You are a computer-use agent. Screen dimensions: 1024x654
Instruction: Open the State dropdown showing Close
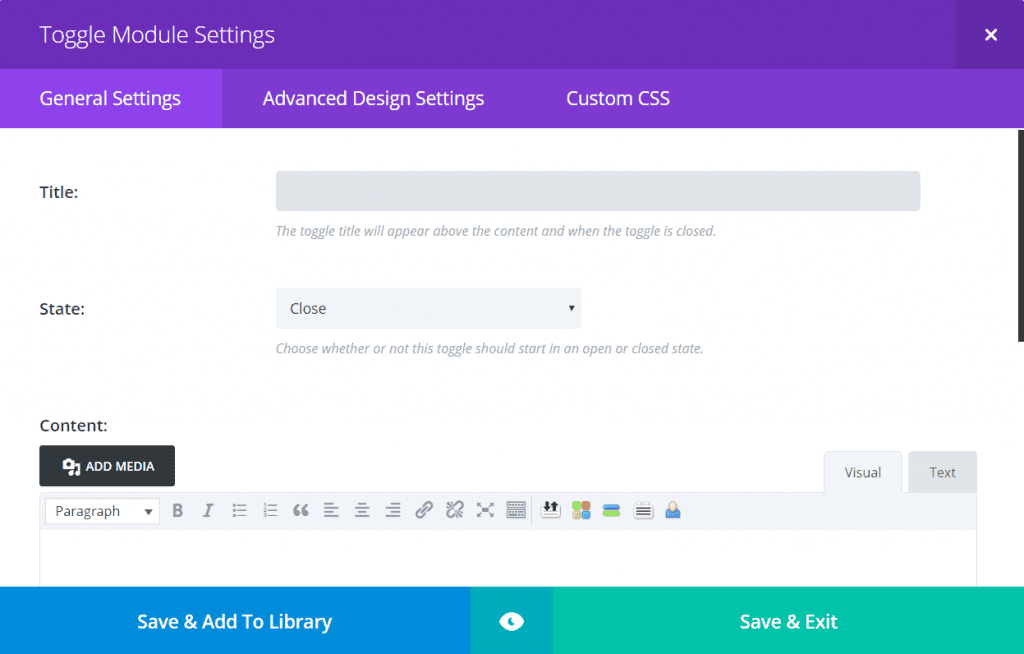428,308
